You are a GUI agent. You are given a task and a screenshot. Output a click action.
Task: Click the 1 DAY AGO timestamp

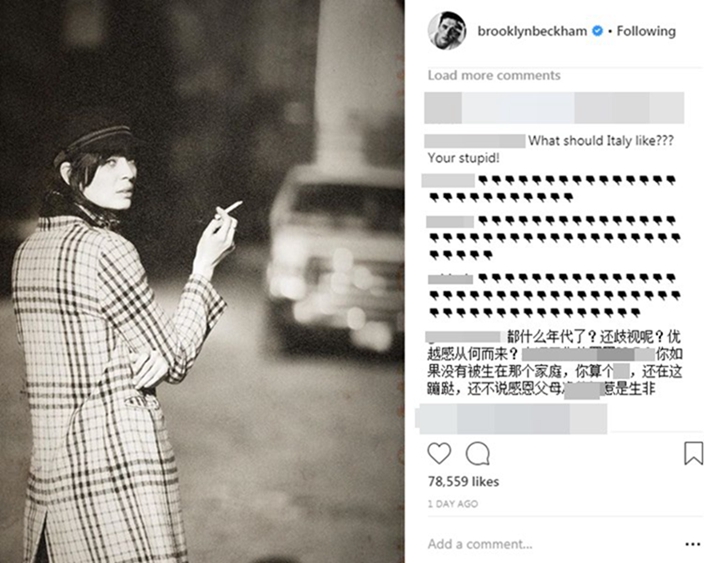[453, 504]
